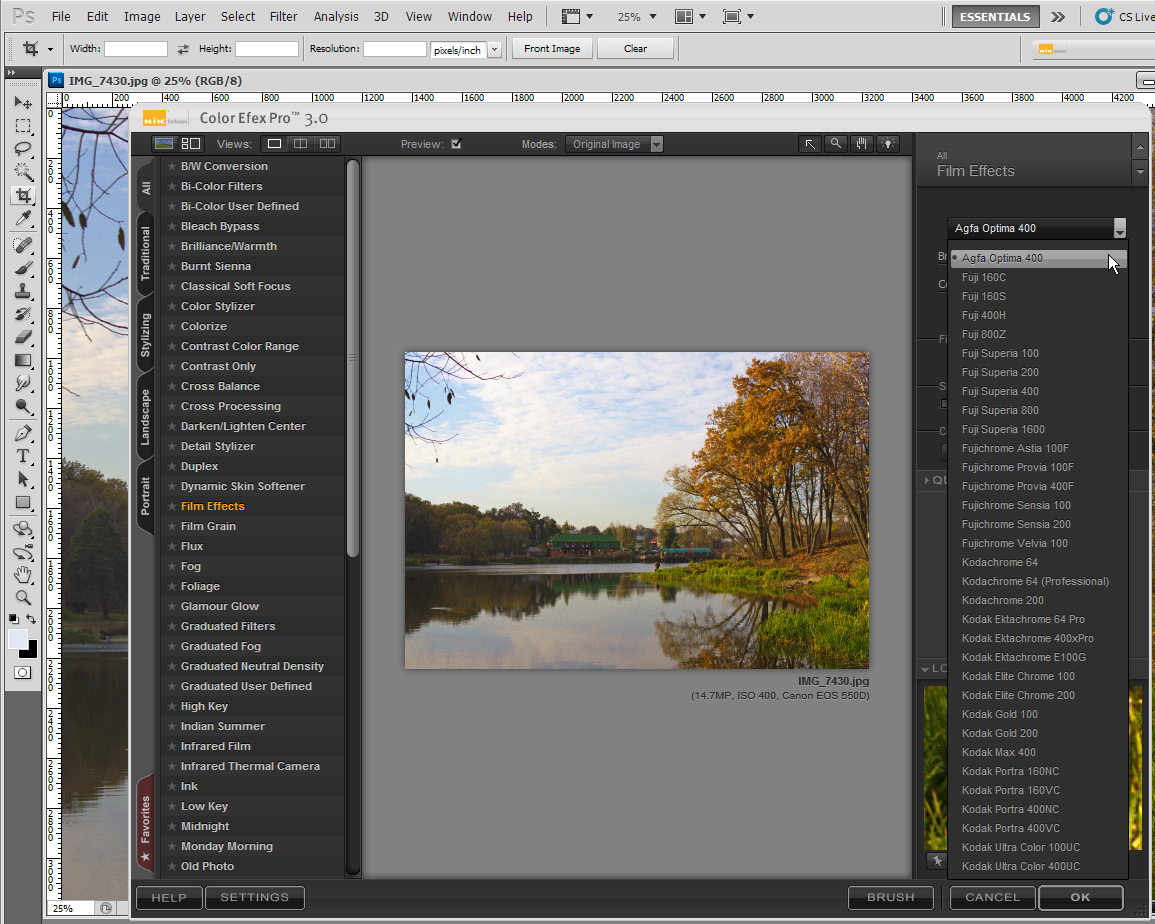Select the Photoshop Zoom tool
Viewport: 1155px width, 924px height.
[x=23, y=598]
